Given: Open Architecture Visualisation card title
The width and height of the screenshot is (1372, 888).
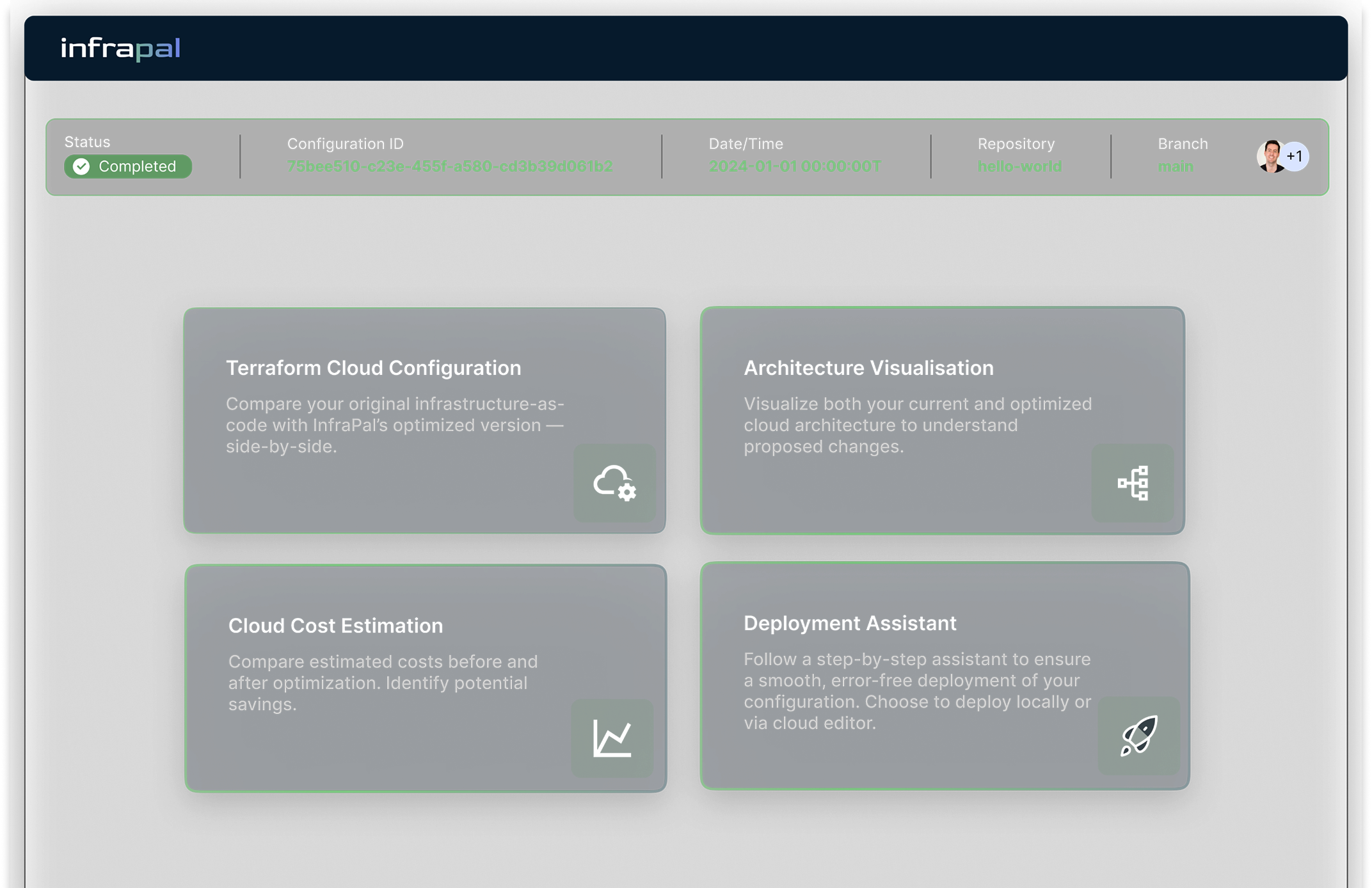Looking at the screenshot, I should (x=868, y=368).
